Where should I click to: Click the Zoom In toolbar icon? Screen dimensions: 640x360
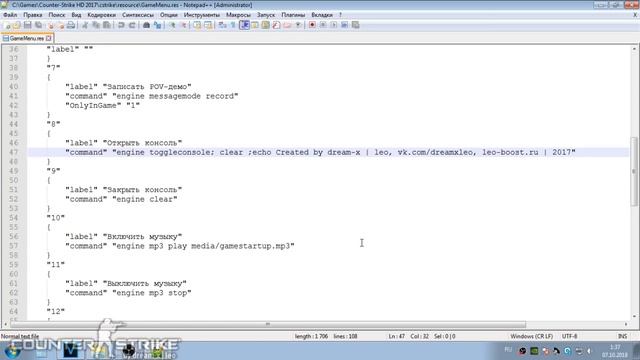coord(172,25)
